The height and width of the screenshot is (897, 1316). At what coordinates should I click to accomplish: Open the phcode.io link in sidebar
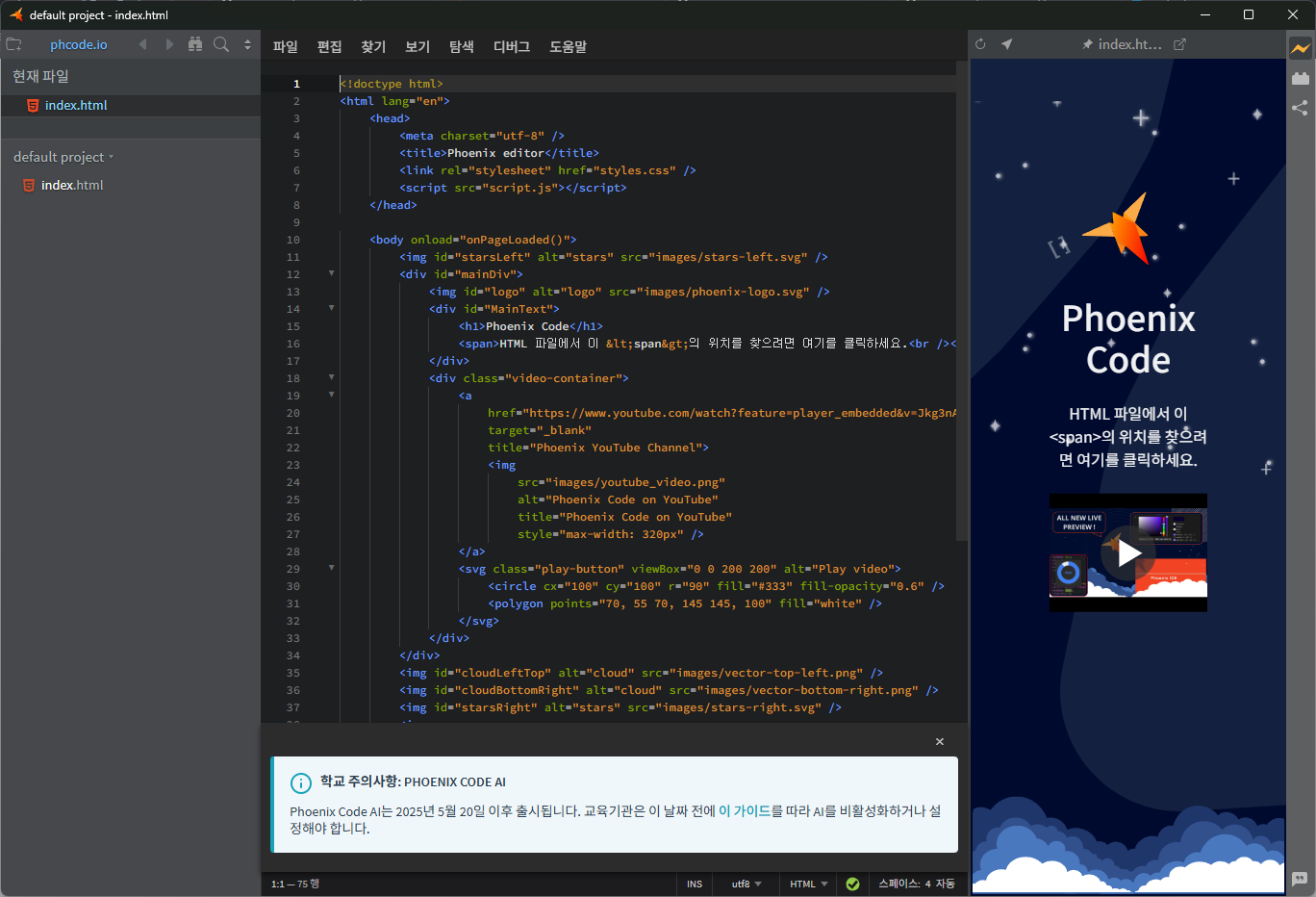pyautogui.click(x=79, y=44)
